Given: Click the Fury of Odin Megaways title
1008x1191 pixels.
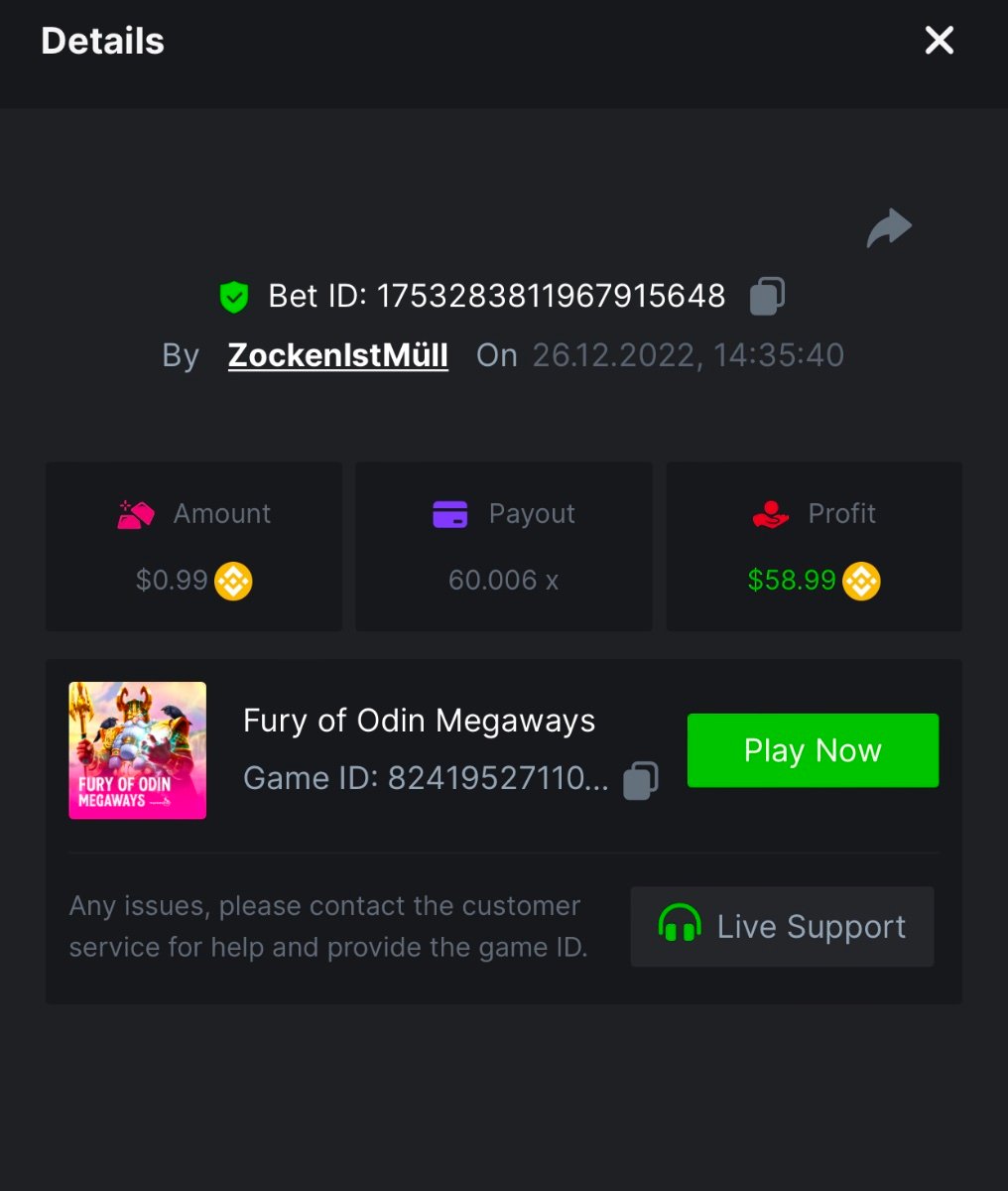Looking at the screenshot, I should pyautogui.click(x=419, y=721).
